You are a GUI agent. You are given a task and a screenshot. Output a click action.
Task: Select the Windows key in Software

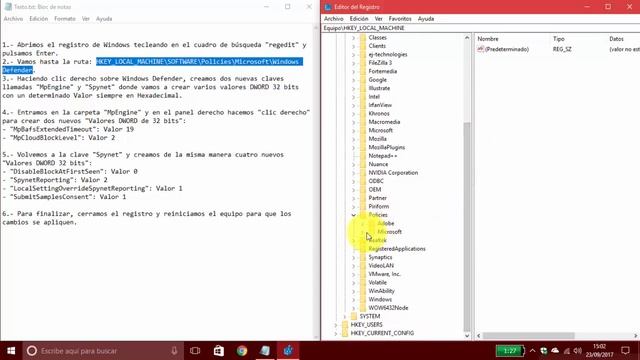[380, 299]
